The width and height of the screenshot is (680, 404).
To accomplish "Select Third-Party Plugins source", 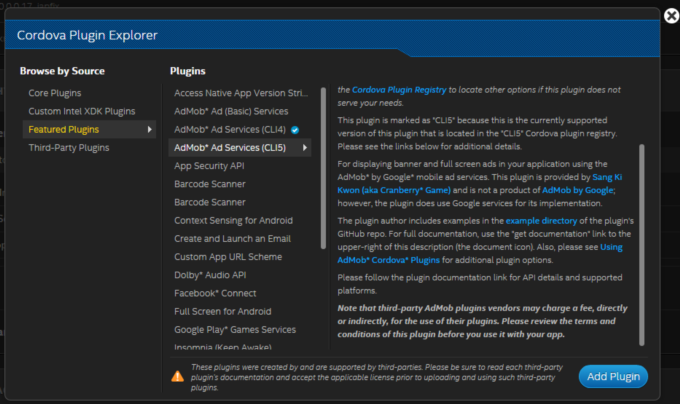I will [69, 148].
